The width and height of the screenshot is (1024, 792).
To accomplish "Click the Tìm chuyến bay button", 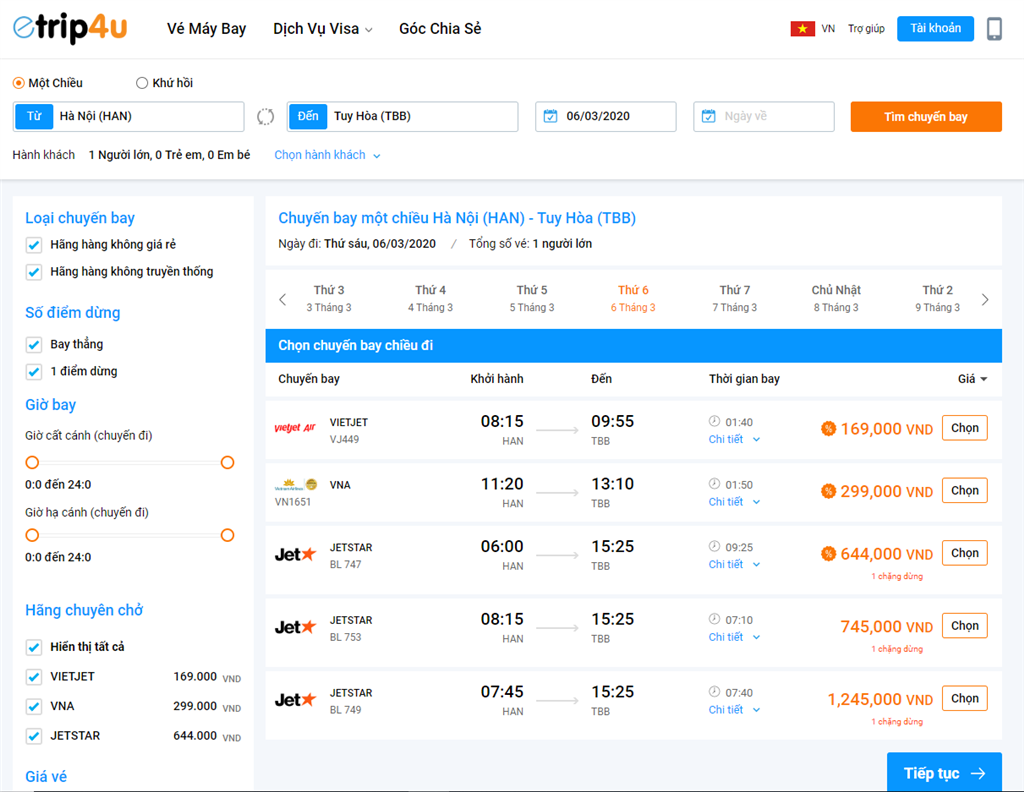I will point(925,116).
